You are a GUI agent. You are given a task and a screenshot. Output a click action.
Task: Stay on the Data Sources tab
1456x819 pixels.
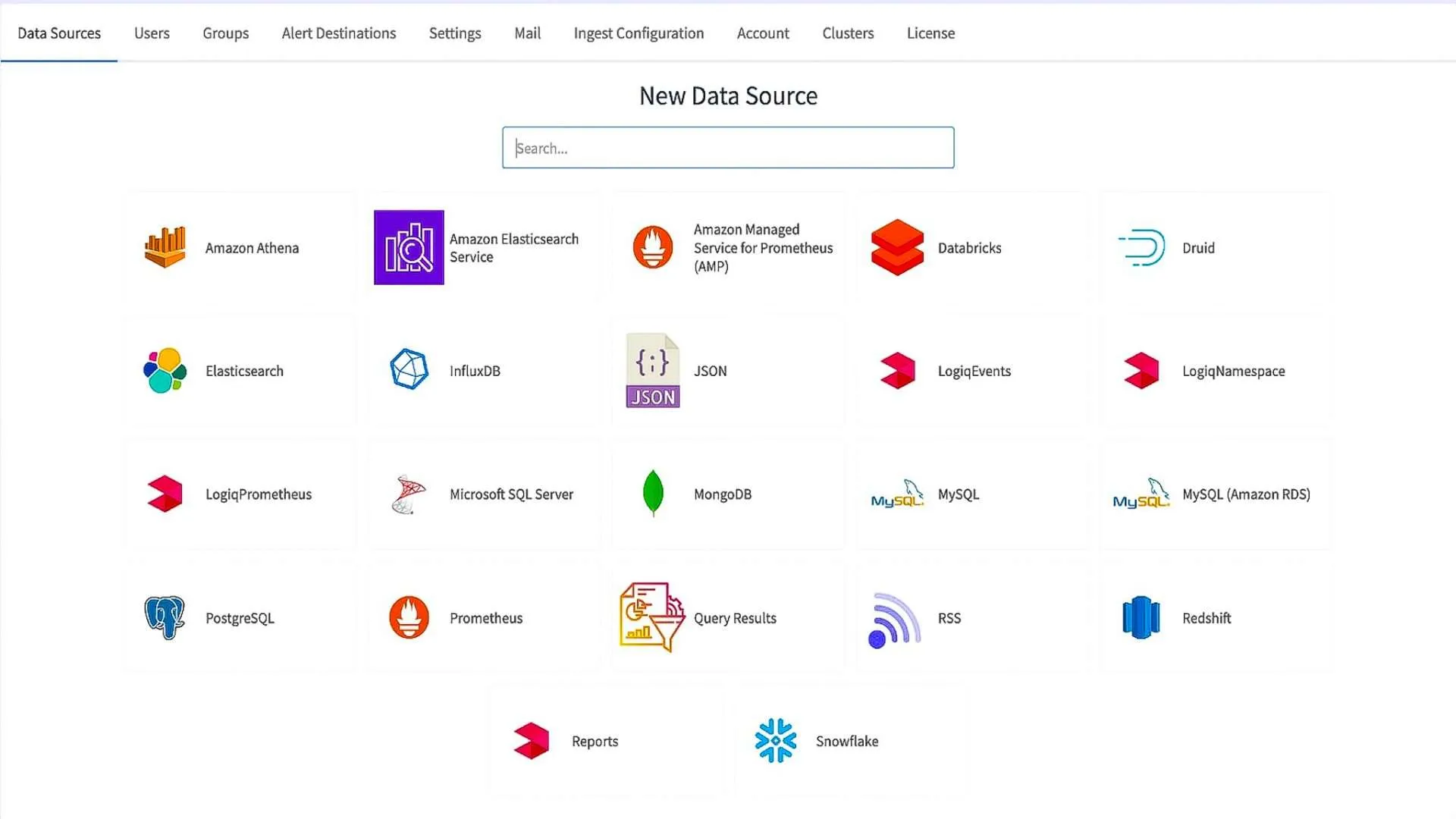pos(59,33)
